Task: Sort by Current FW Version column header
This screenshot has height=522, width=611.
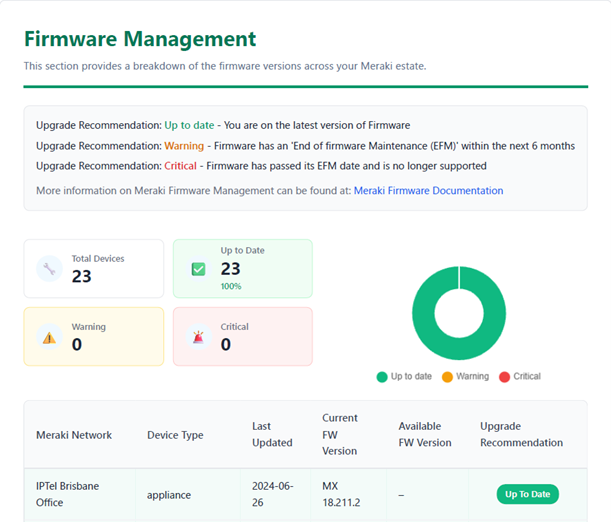Action: [340, 434]
